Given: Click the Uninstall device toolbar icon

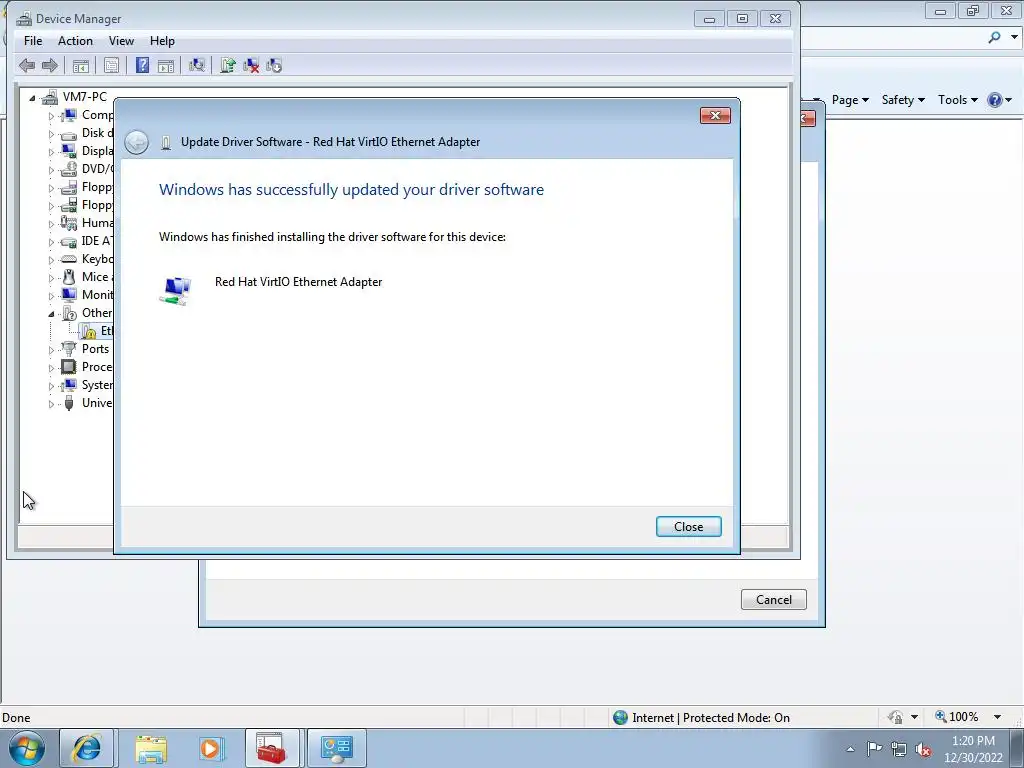Looking at the screenshot, I should click(251, 65).
